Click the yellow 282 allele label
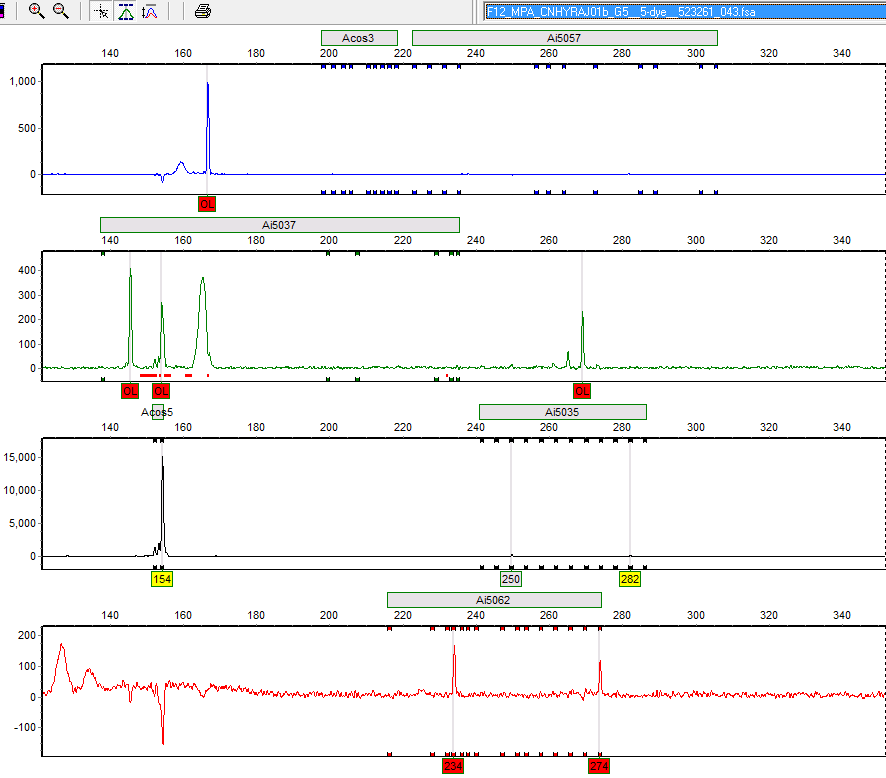886x778 pixels. [629, 579]
